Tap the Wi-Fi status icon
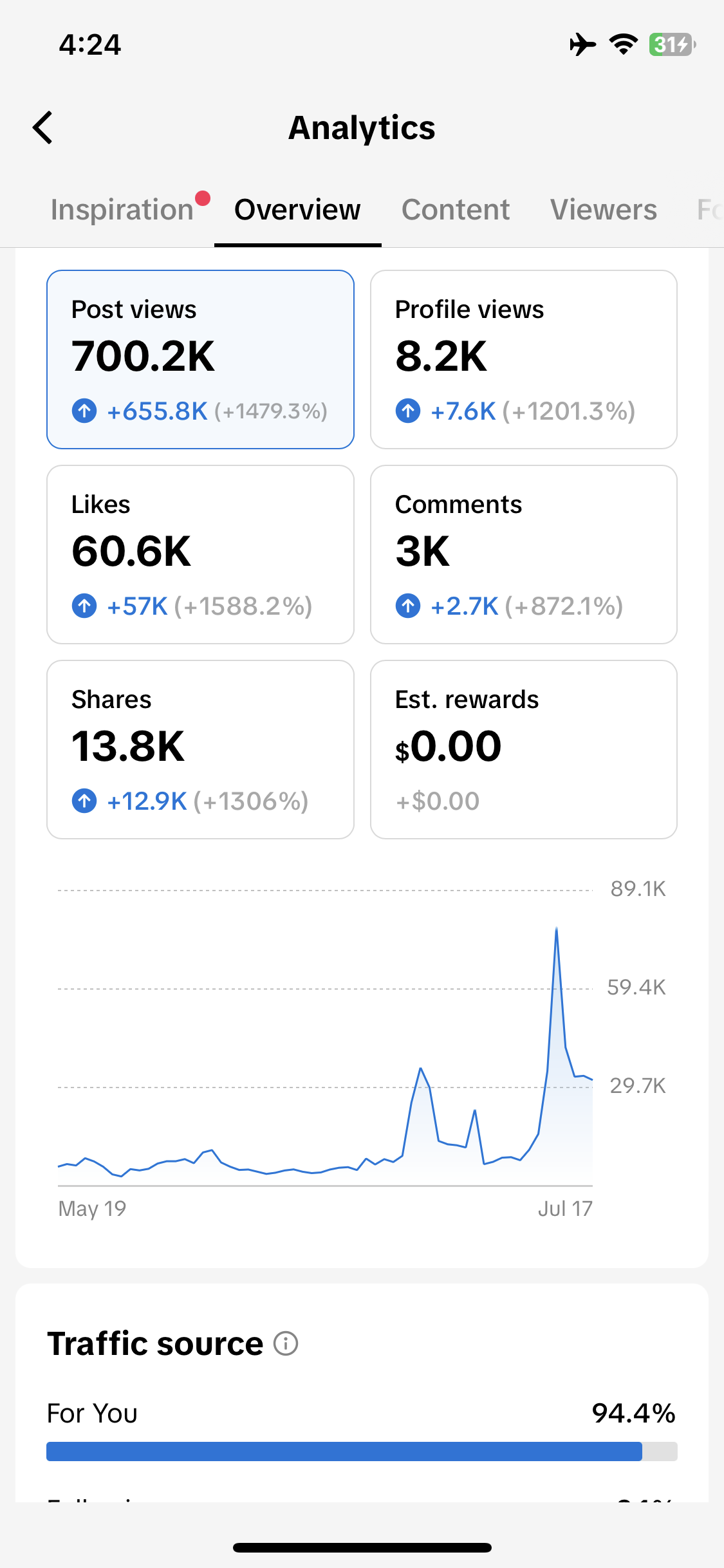This screenshot has width=724, height=1568. tap(624, 44)
